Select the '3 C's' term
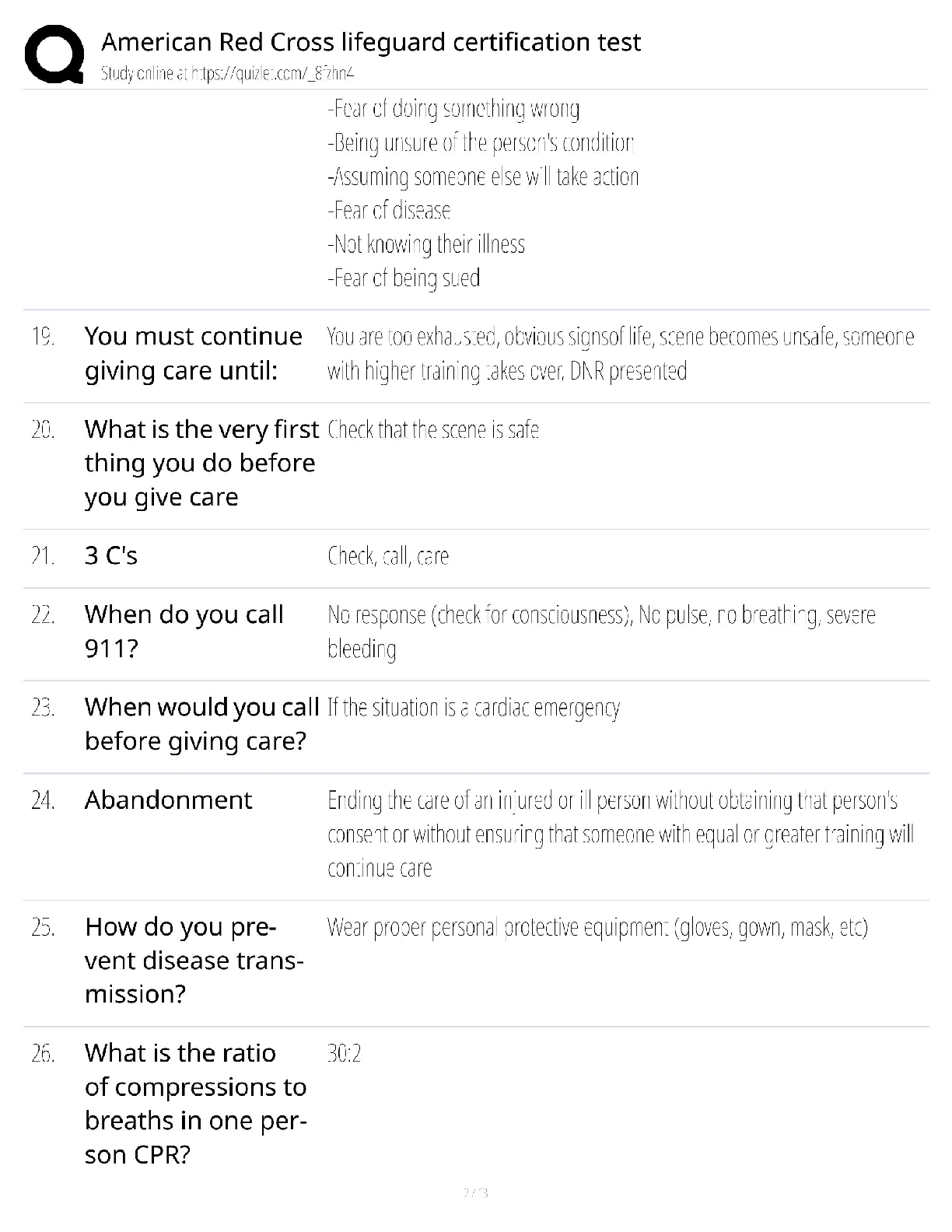This screenshot has width=952, height=1232. (111, 555)
